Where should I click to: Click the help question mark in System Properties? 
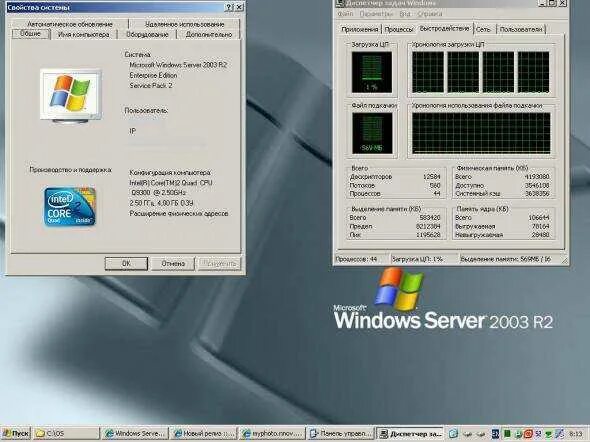pyautogui.click(x=229, y=7)
